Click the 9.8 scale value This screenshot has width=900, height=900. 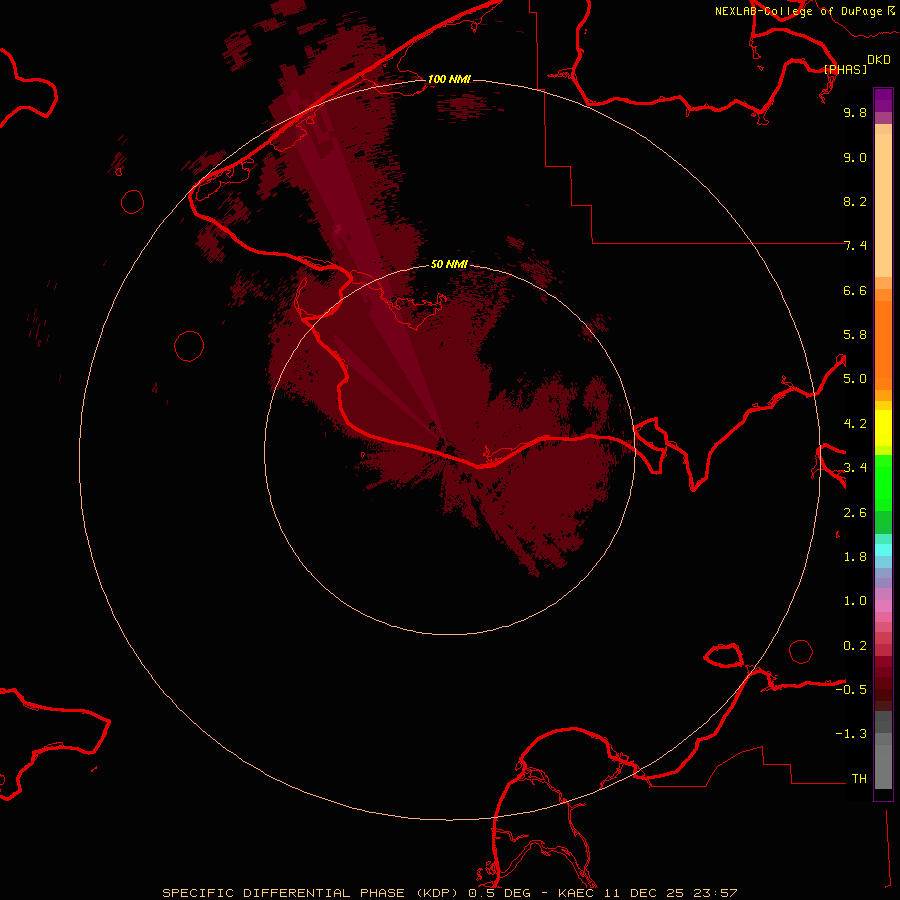pos(855,112)
